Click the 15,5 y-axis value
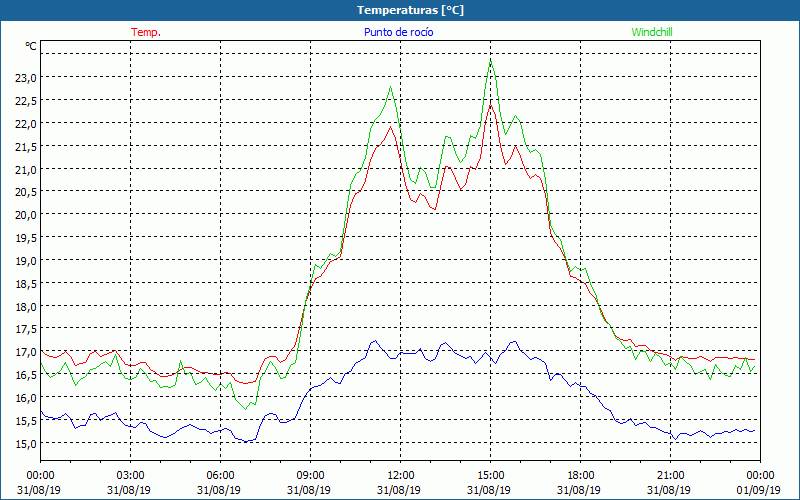This screenshot has width=800, height=500. point(26,420)
